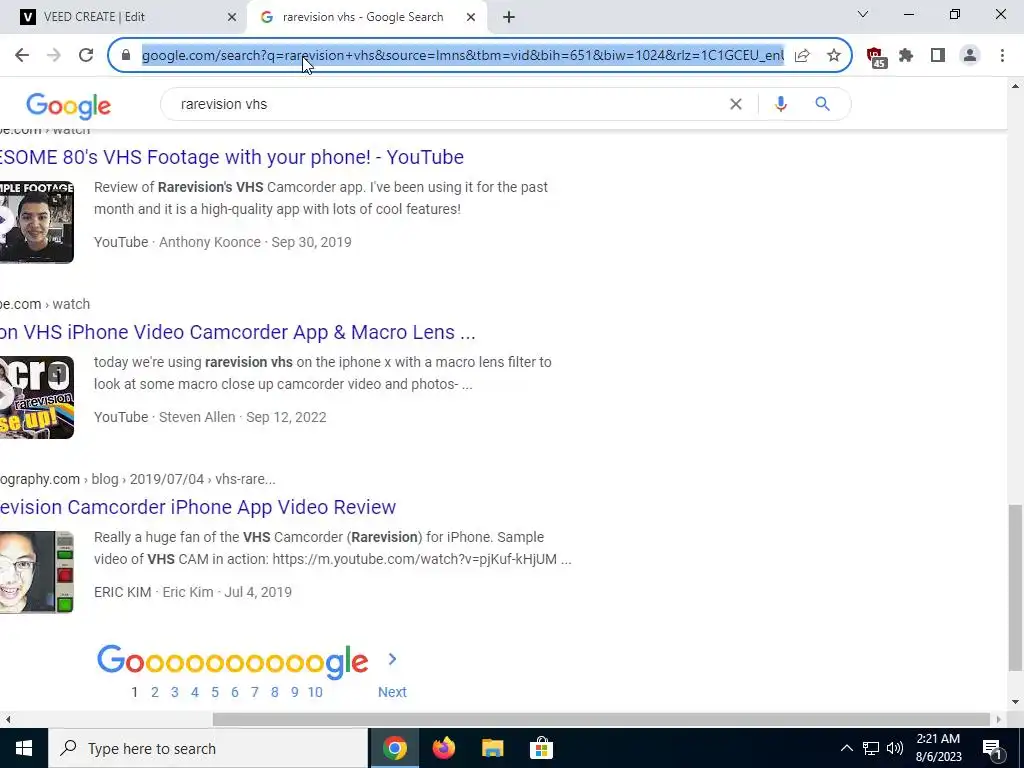Open the Windows Start menu
Viewport: 1024px width, 768px height.
coord(24,748)
